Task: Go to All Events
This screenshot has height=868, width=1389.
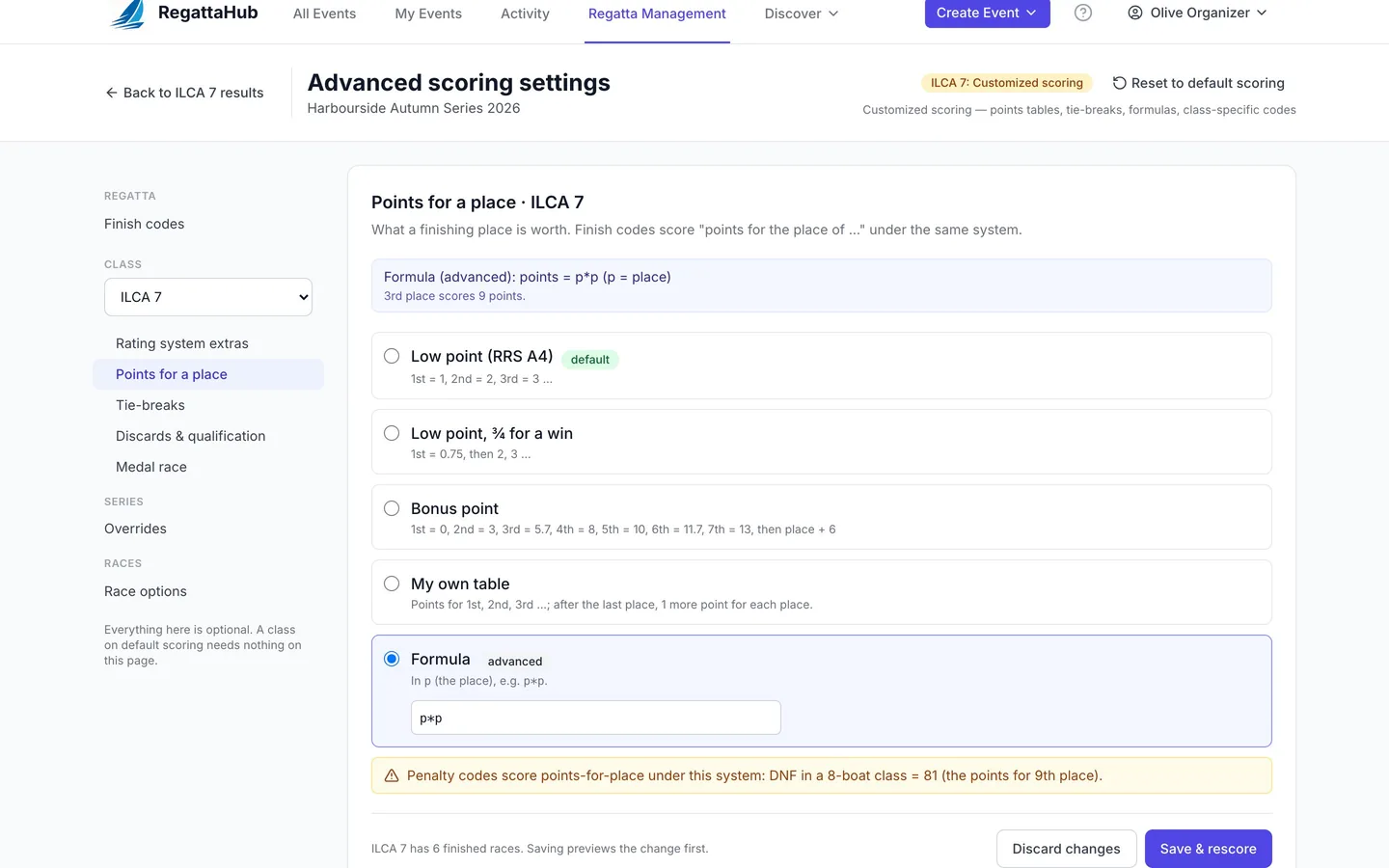Action: click(x=324, y=14)
